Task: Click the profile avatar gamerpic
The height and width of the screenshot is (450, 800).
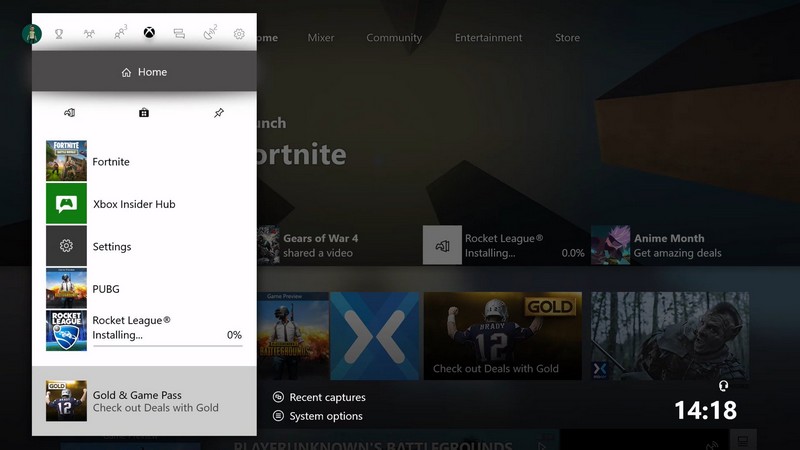Action: tap(32, 34)
